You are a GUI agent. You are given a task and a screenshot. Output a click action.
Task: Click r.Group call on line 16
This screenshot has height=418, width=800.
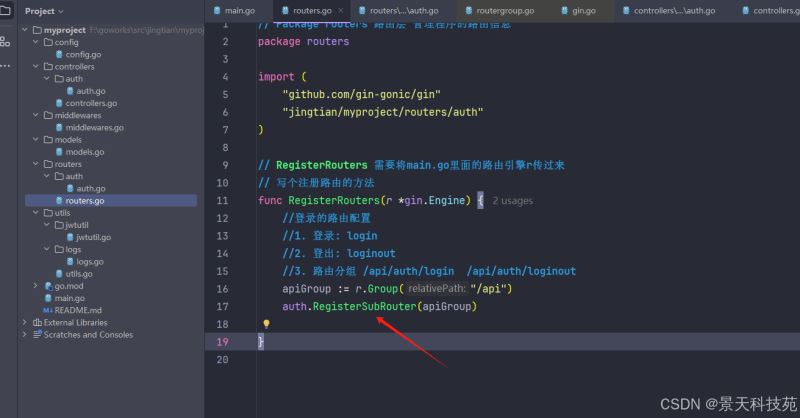click(x=377, y=289)
